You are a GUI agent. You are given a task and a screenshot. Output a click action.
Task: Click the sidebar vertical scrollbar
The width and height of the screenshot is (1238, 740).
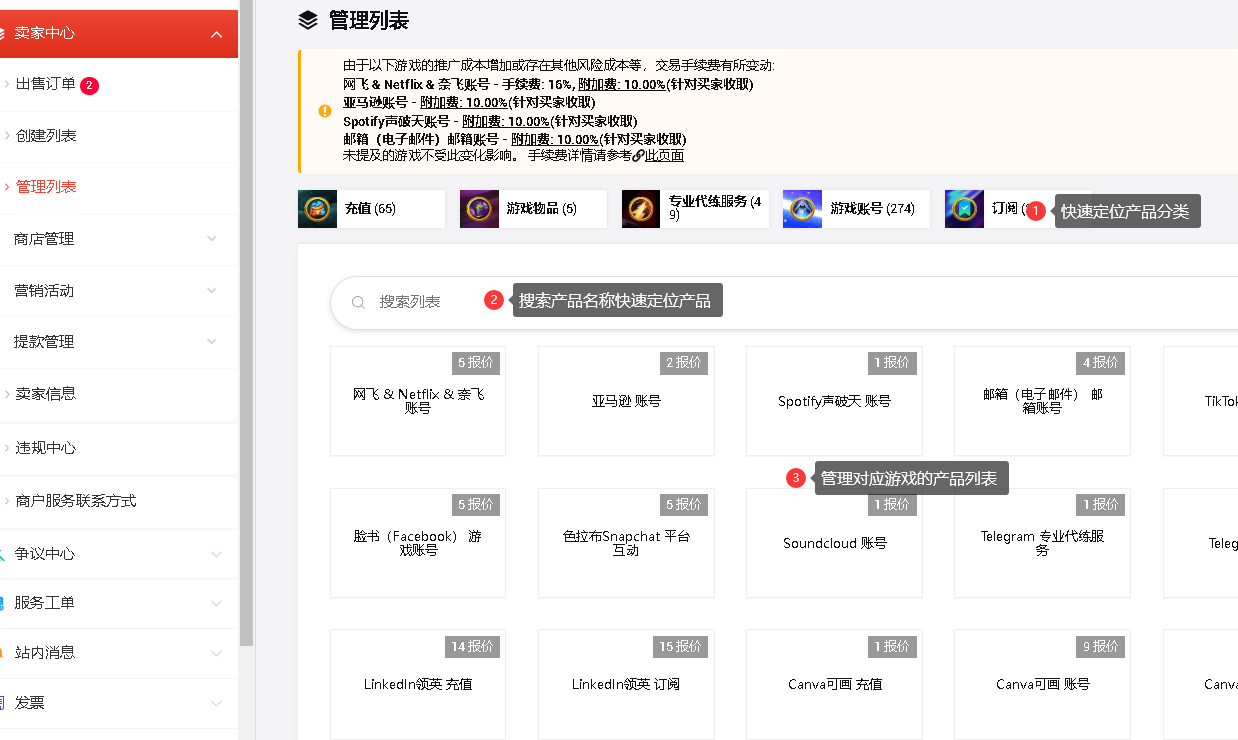(247, 300)
